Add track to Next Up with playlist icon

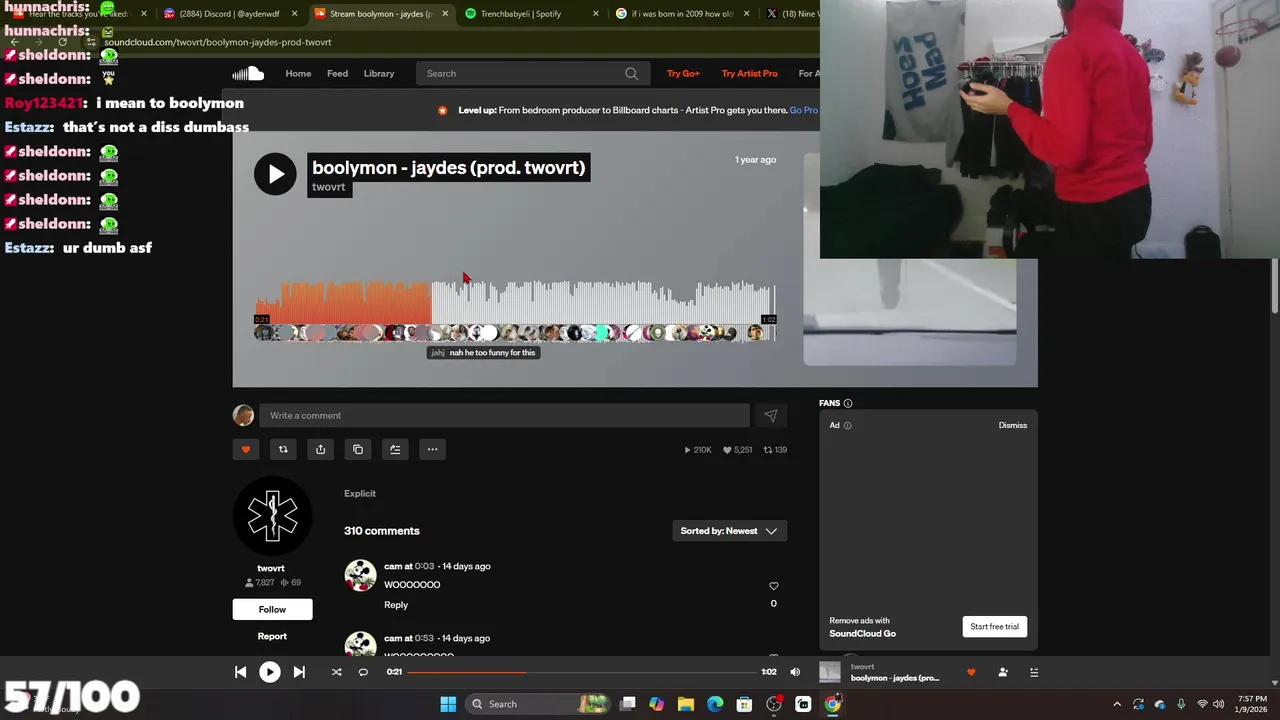[x=395, y=449]
